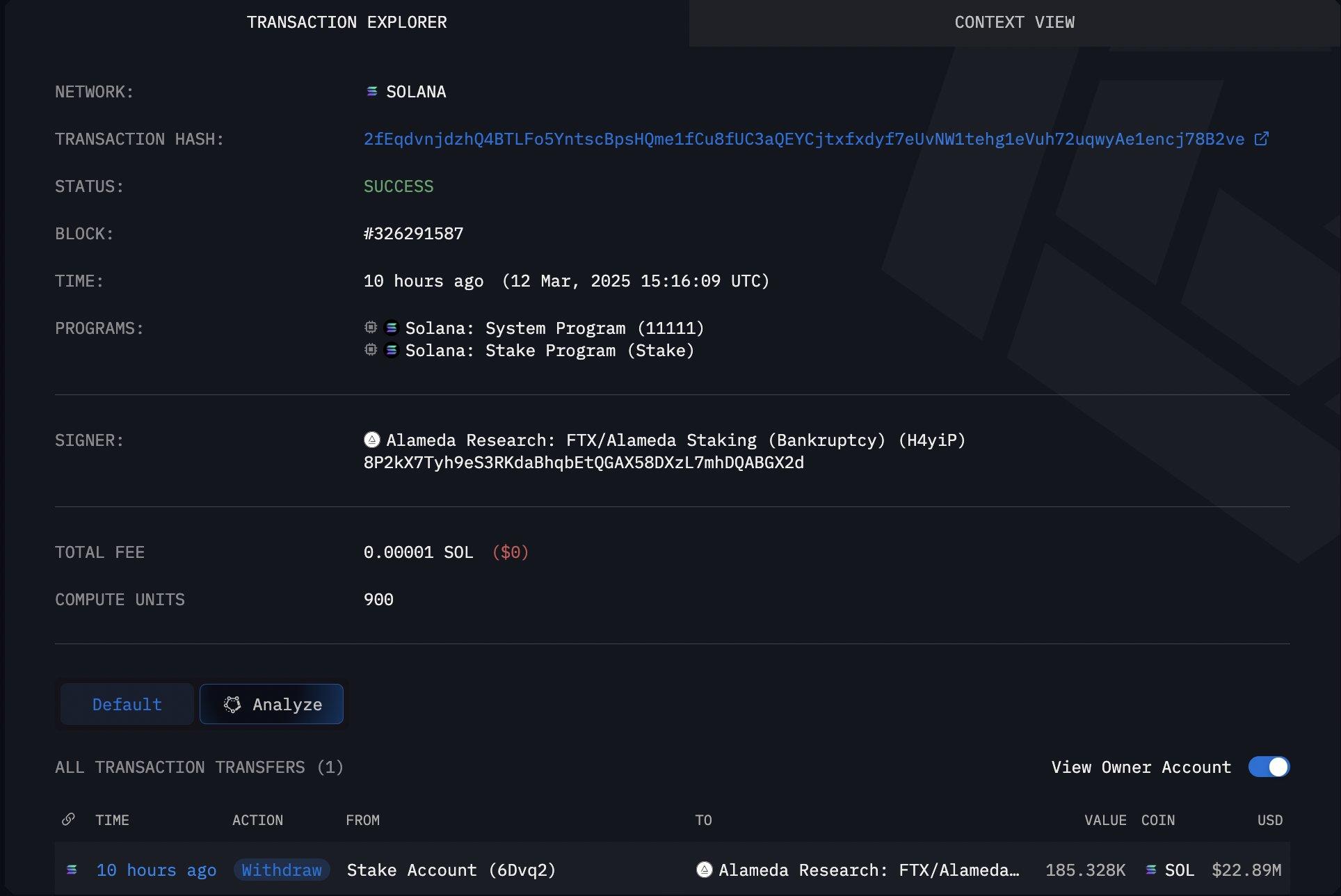
Task: Click the Alameda logo in the TO column
Action: (x=704, y=870)
